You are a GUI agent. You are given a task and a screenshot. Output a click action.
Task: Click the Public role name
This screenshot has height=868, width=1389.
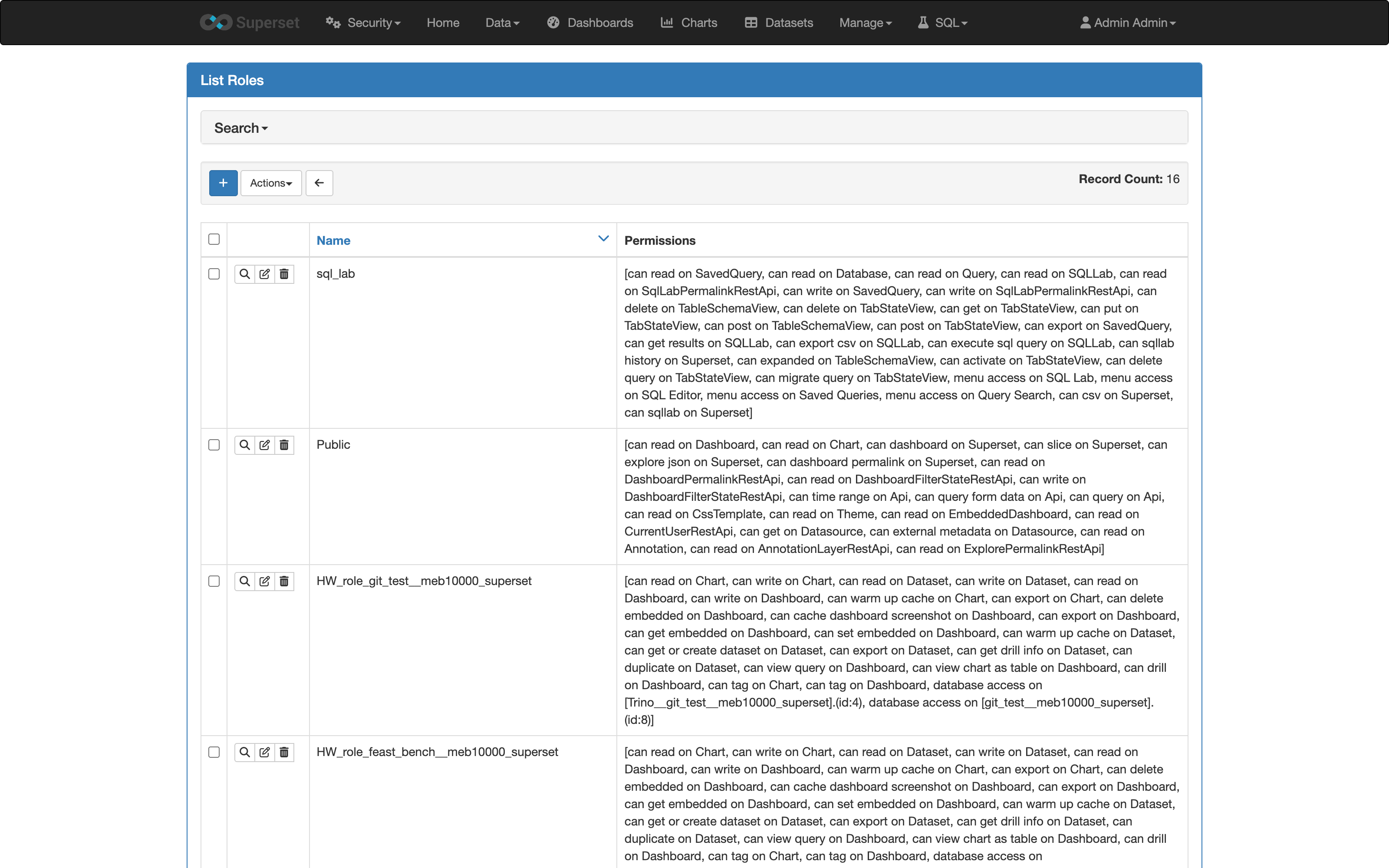click(x=333, y=444)
